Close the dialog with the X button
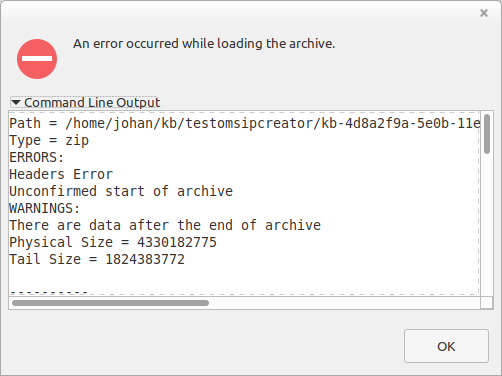The image size is (502, 376). [484, 13]
